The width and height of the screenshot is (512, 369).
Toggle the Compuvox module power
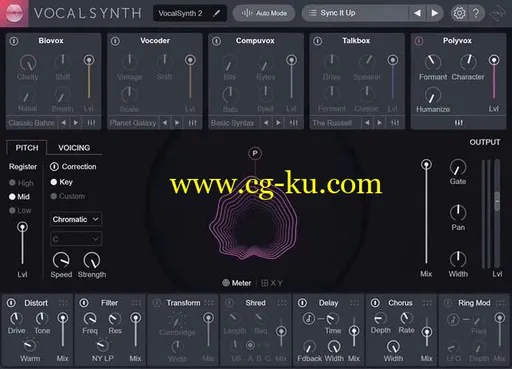click(216, 41)
